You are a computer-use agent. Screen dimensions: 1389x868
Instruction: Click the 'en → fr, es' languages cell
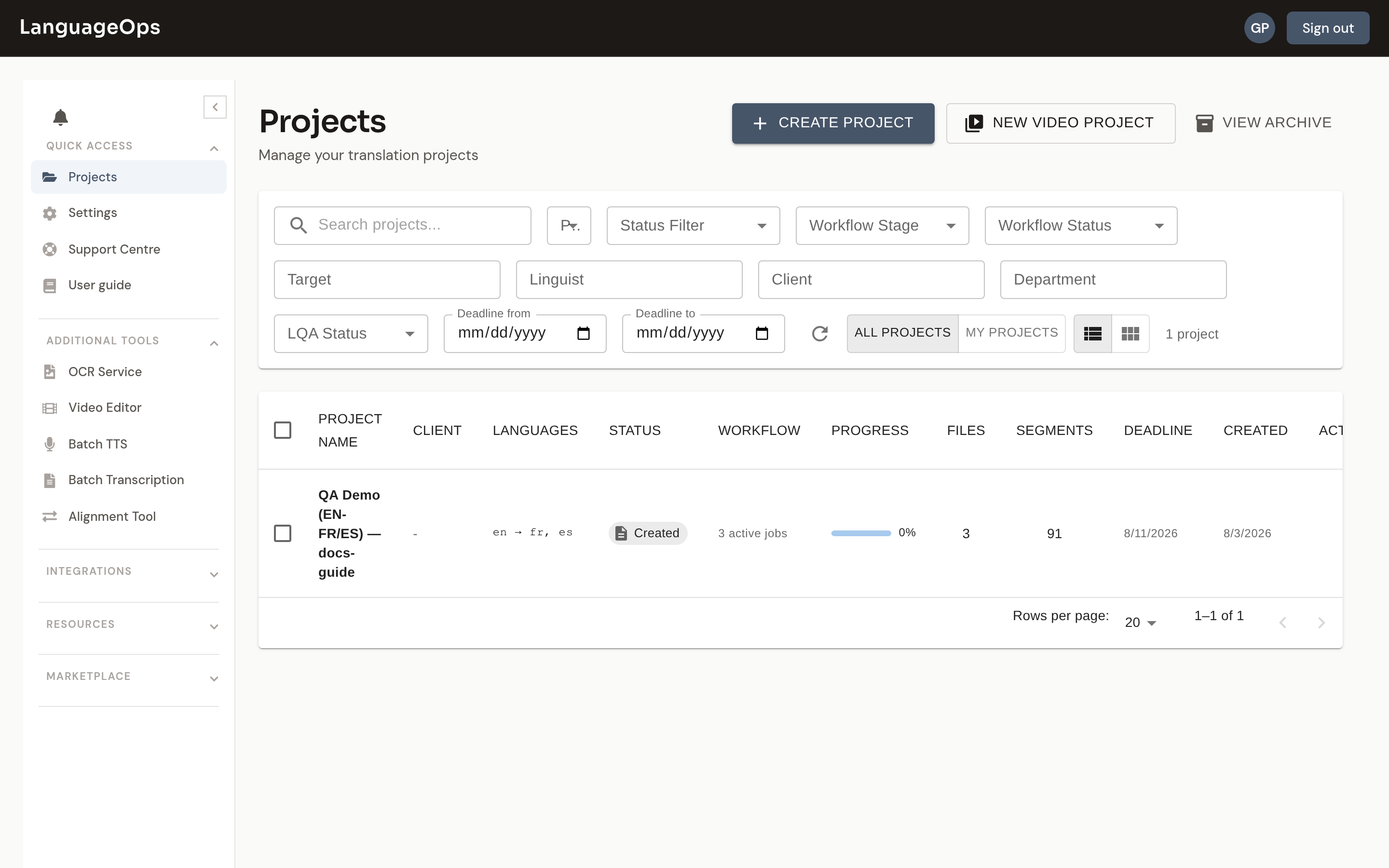pyautogui.click(x=532, y=533)
